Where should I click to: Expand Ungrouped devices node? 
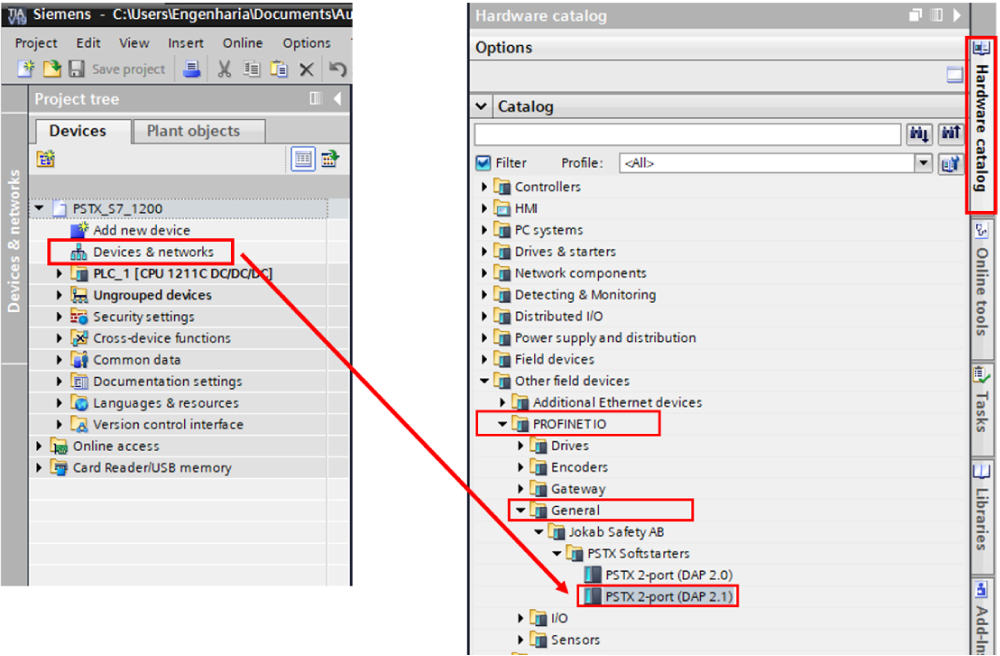click(59, 295)
